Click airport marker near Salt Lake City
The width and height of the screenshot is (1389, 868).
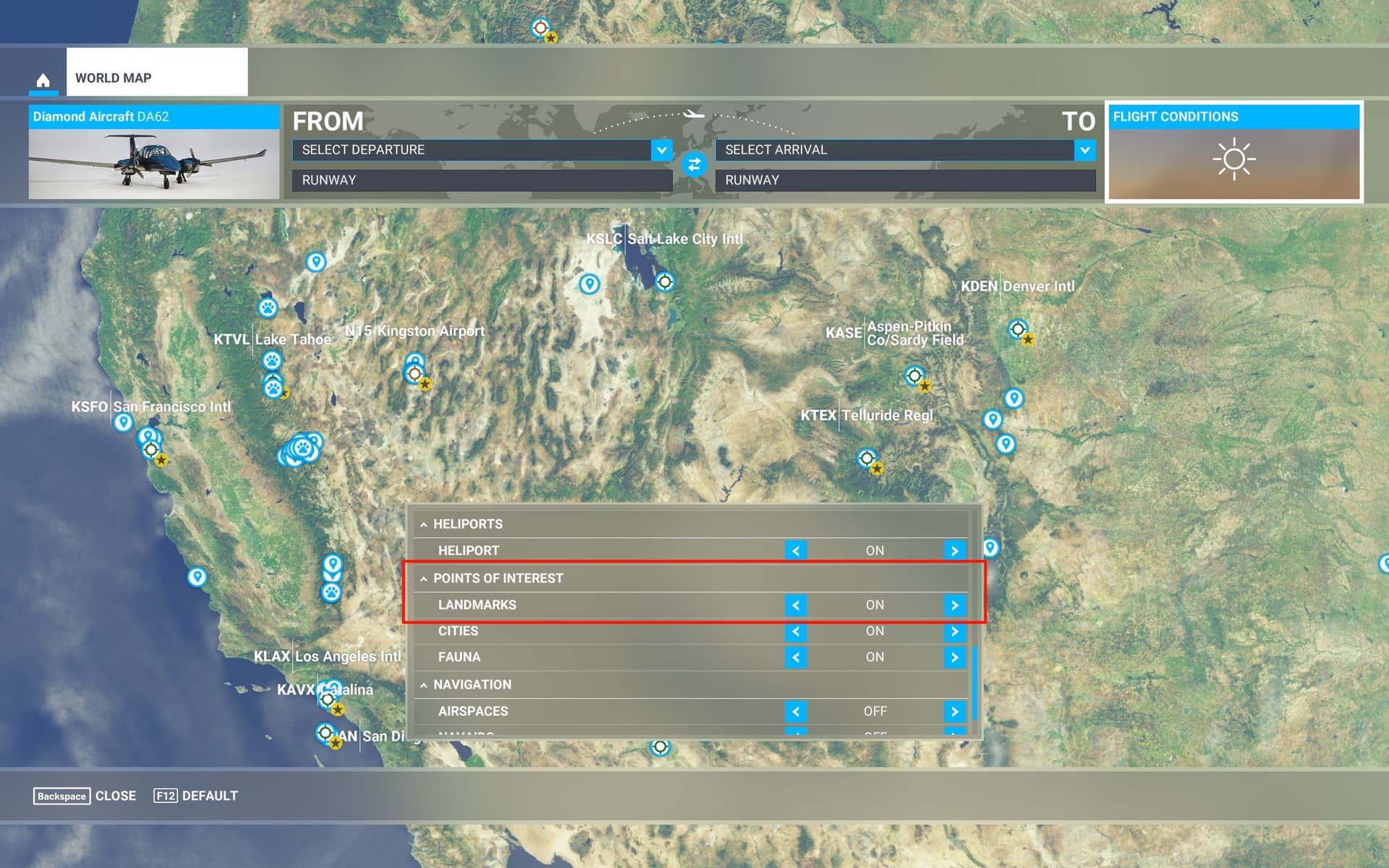point(665,281)
